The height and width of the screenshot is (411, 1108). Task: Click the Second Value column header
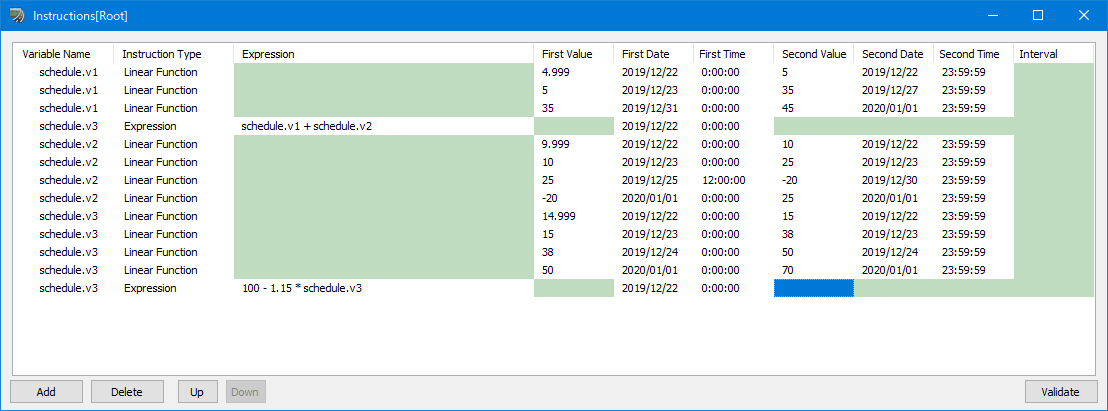pos(813,54)
